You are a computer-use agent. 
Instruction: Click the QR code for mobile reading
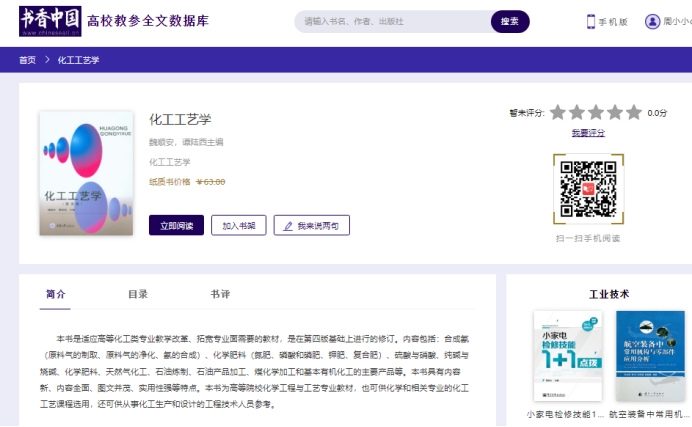point(587,189)
